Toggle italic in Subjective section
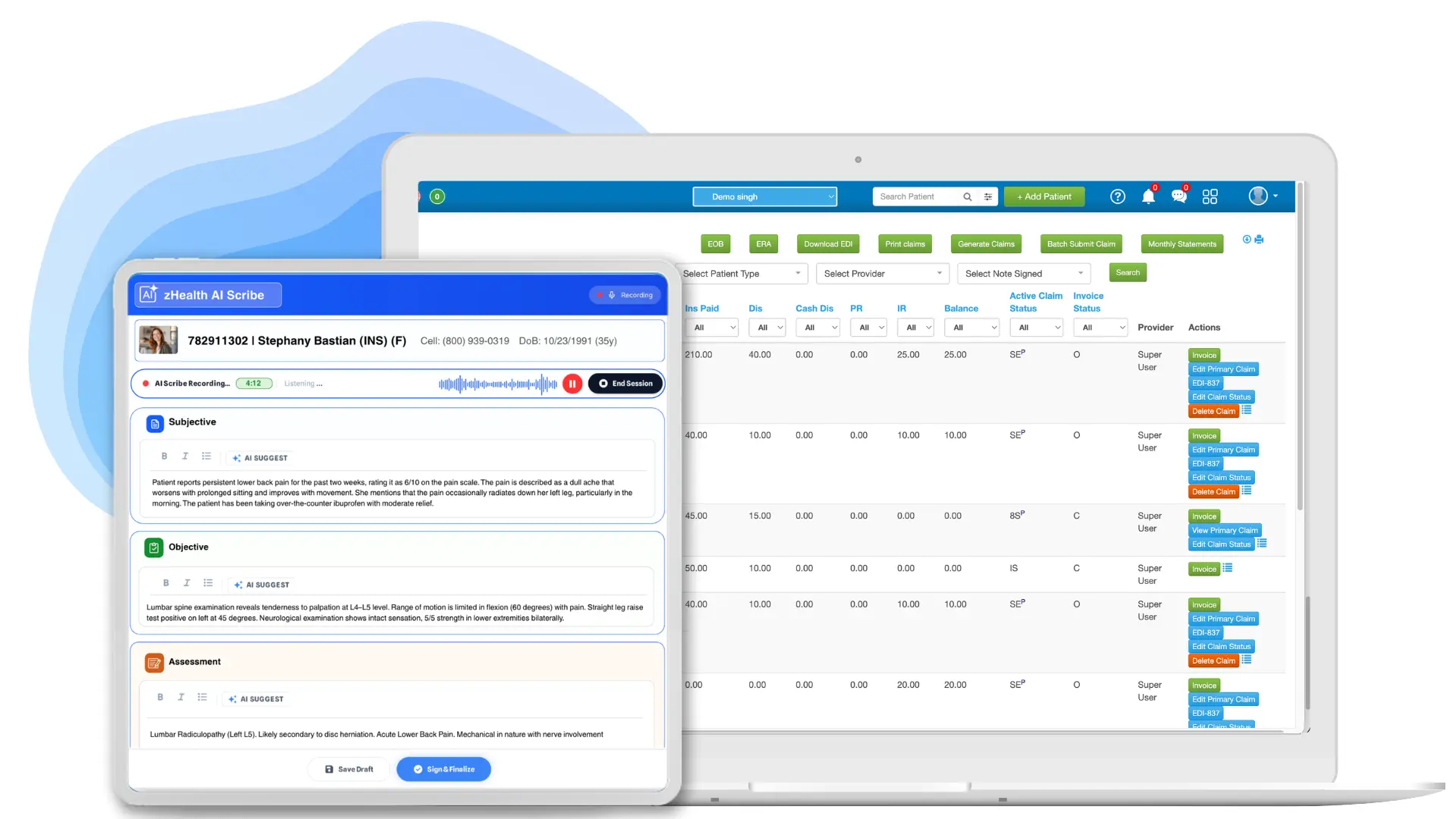Image resolution: width=1456 pixels, height=819 pixels. [185, 457]
